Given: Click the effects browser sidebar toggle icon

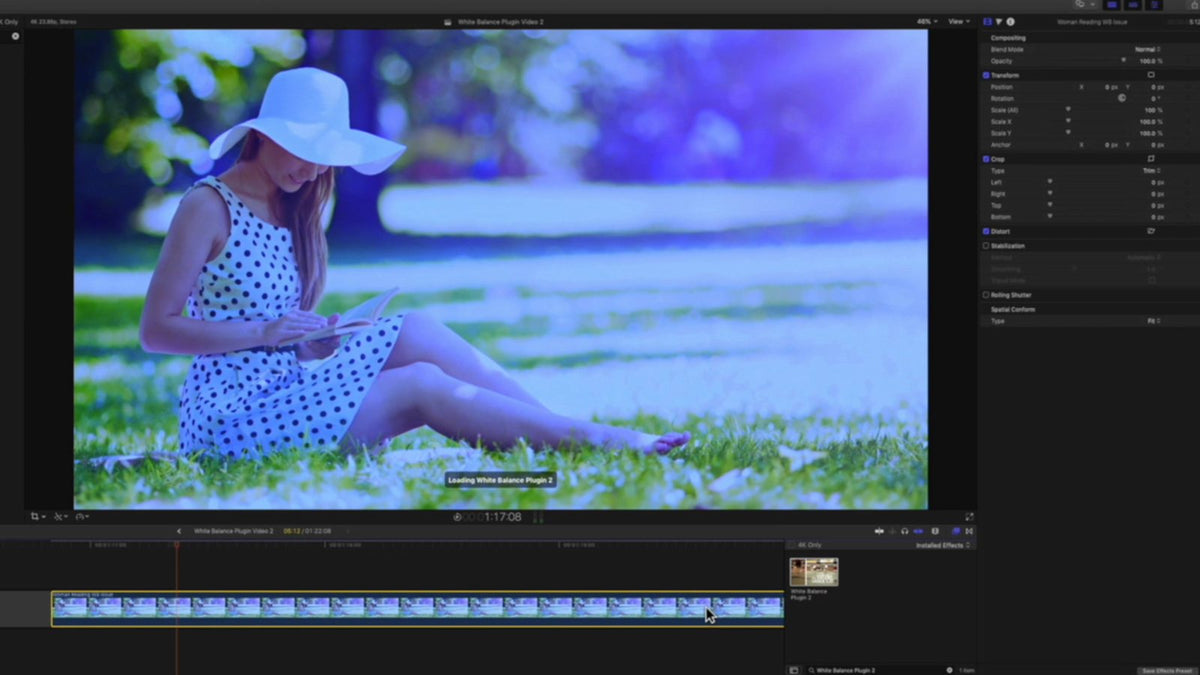Looking at the screenshot, I should pyautogui.click(x=794, y=670).
